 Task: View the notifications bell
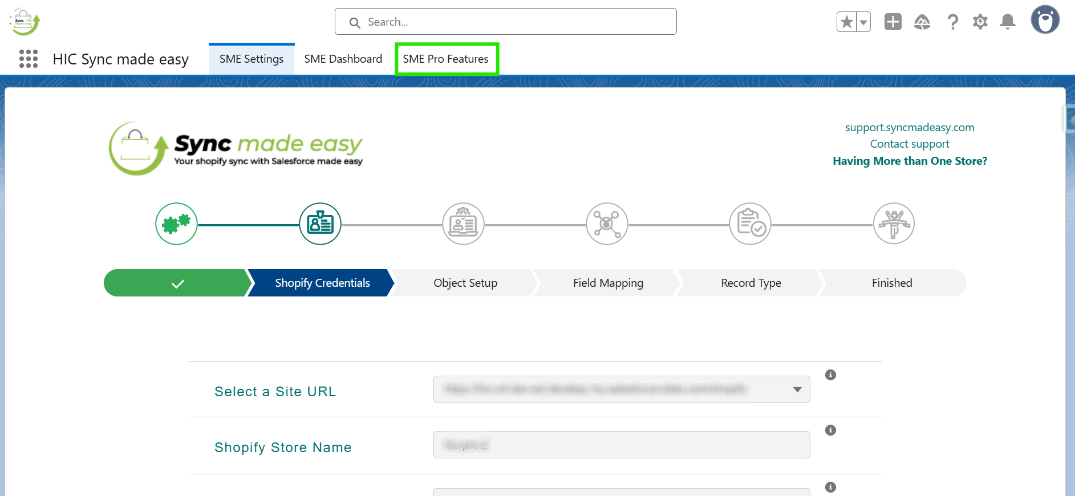click(1007, 22)
